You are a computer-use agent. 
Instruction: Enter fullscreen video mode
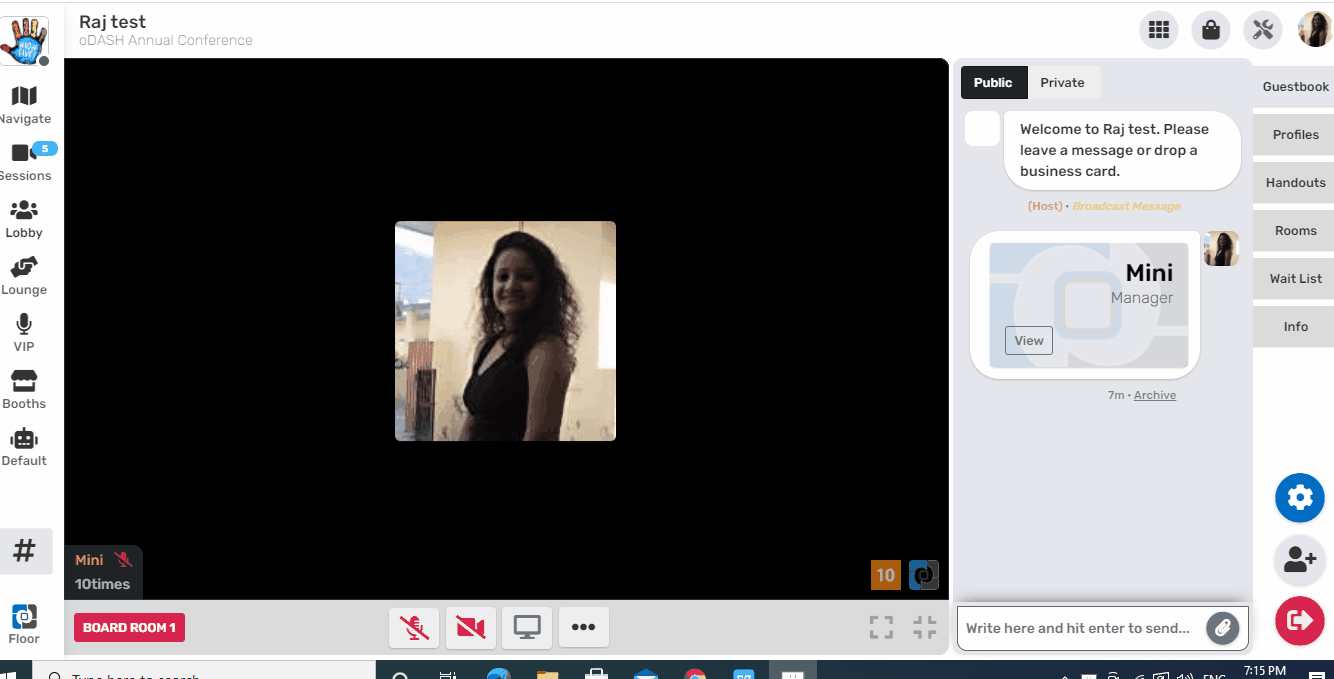881,627
